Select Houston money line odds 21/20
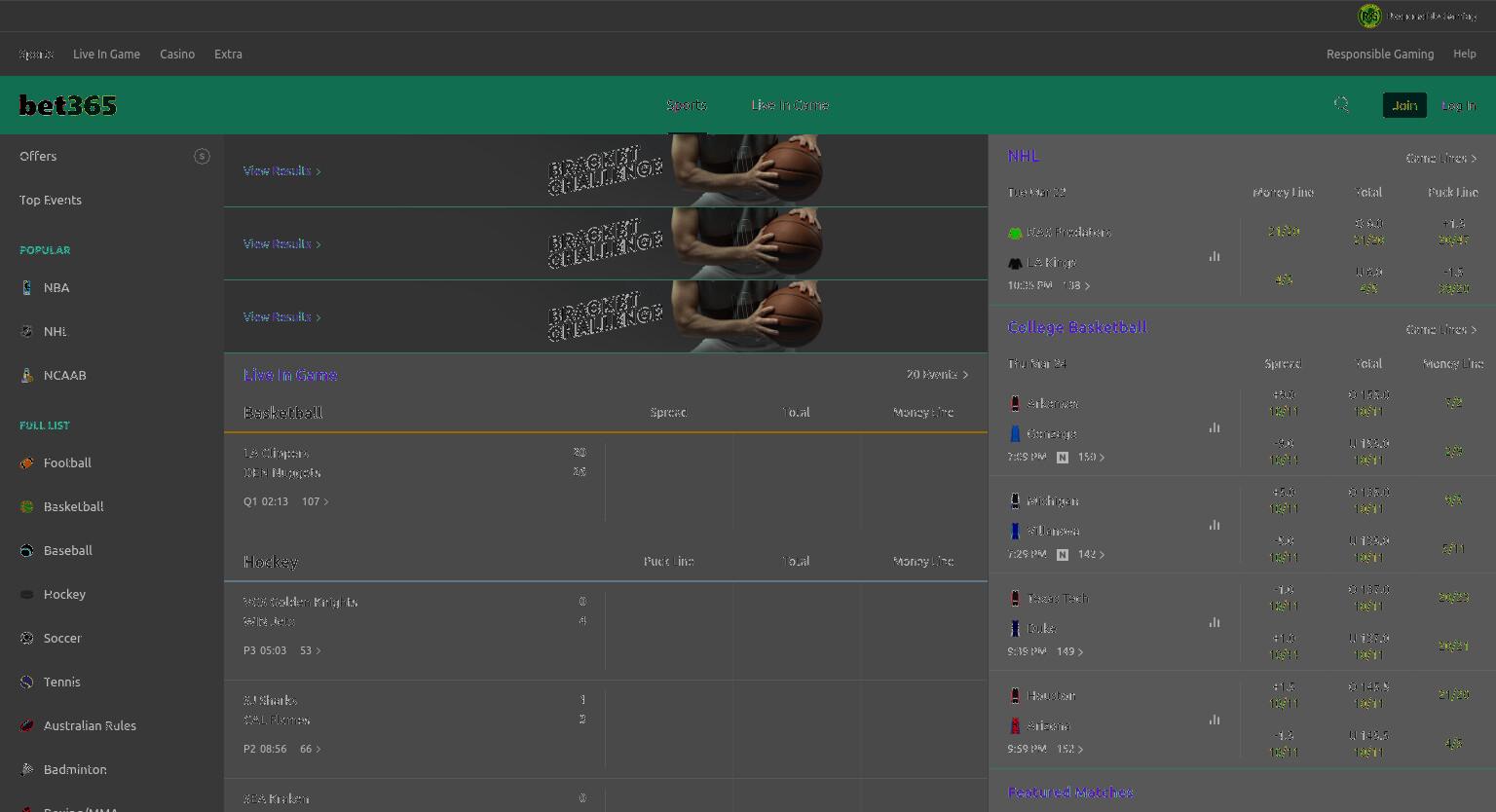This screenshot has height=812, width=1496. click(x=1453, y=694)
